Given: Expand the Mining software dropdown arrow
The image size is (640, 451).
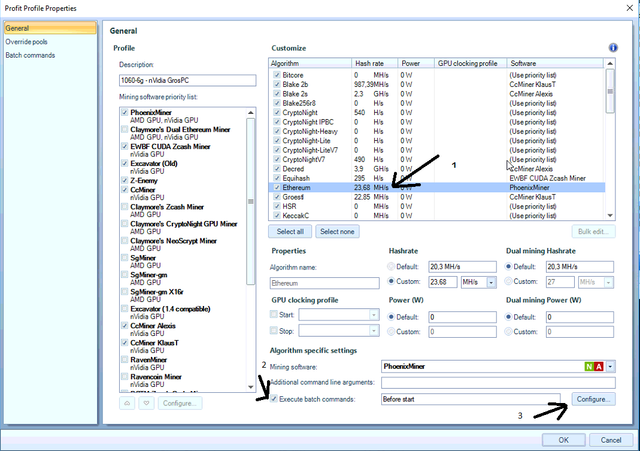Looking at the screenshot, I should point(610,367).
